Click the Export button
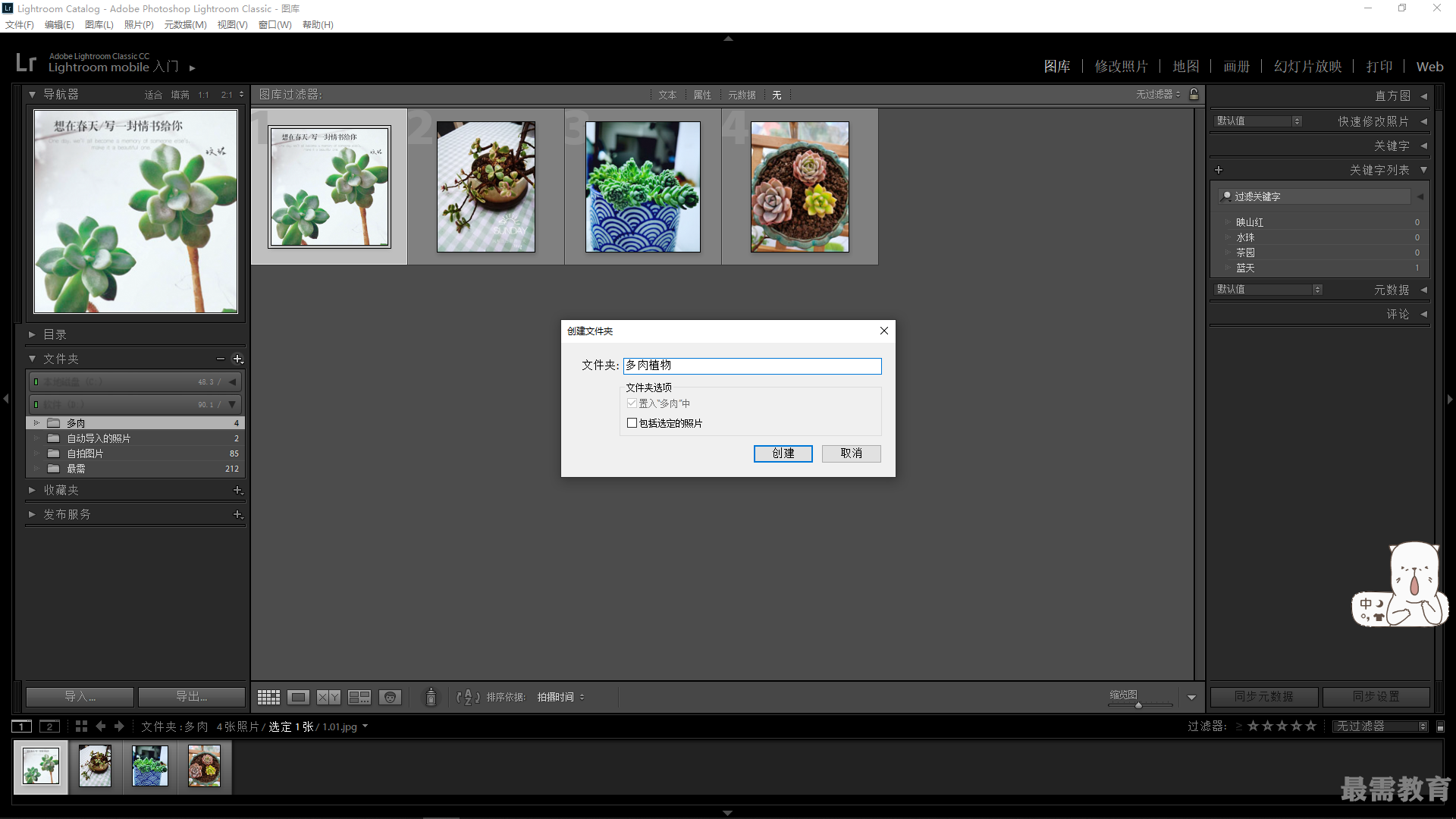Image resolution: width=1456 pixels, height=819 pixels. tap(192, 697)
